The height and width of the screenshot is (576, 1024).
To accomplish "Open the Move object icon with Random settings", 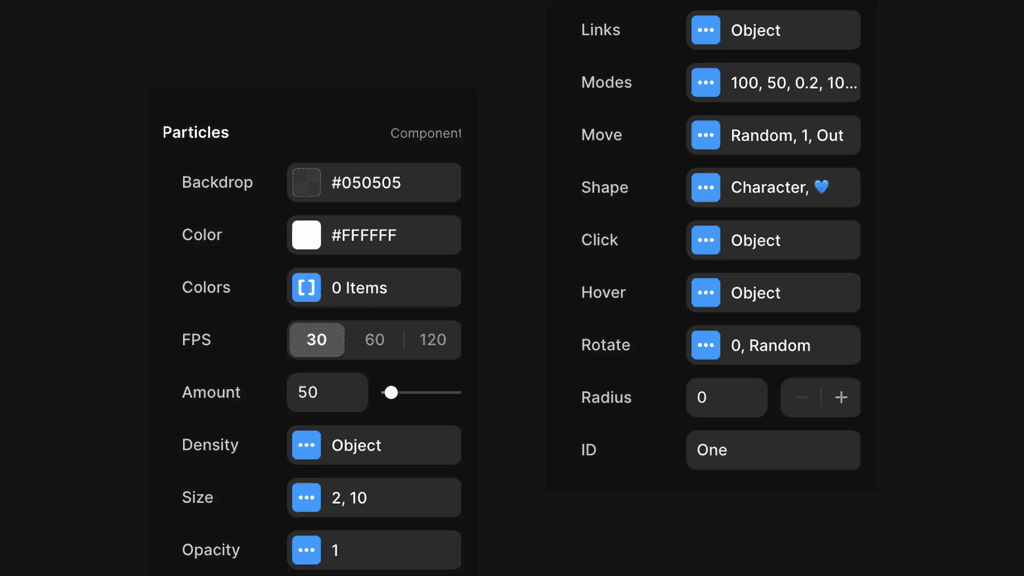I will point(705,135).
